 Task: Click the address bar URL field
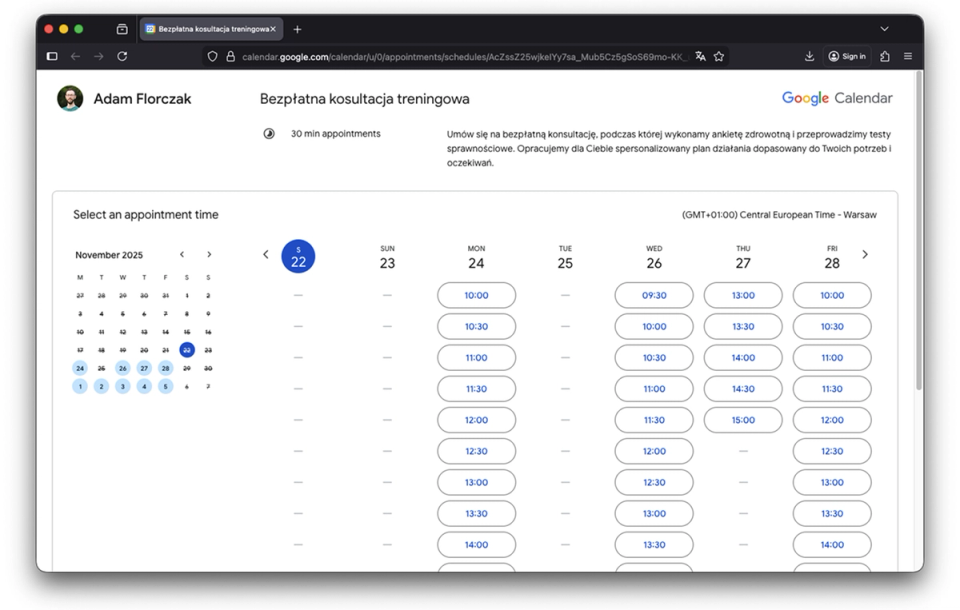[x=465, y=56]
